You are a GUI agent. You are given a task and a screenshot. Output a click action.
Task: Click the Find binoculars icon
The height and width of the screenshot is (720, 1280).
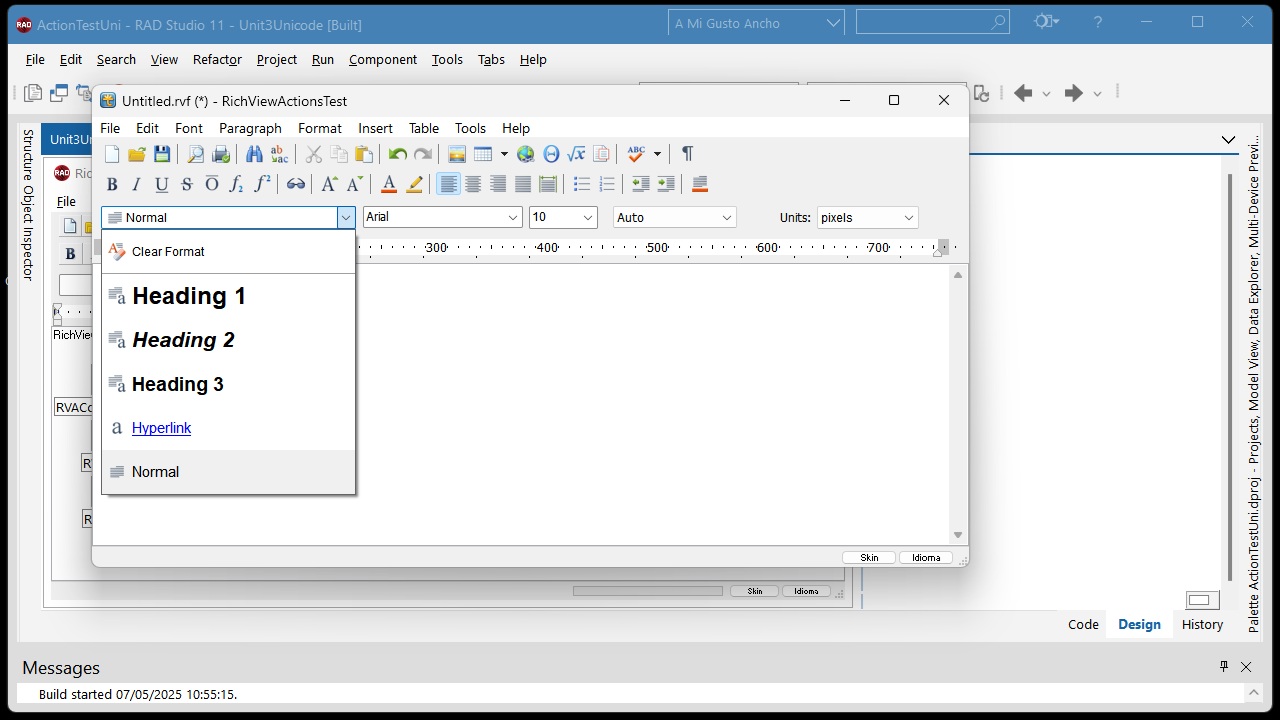pyautogui.click(x=254, y=154)
